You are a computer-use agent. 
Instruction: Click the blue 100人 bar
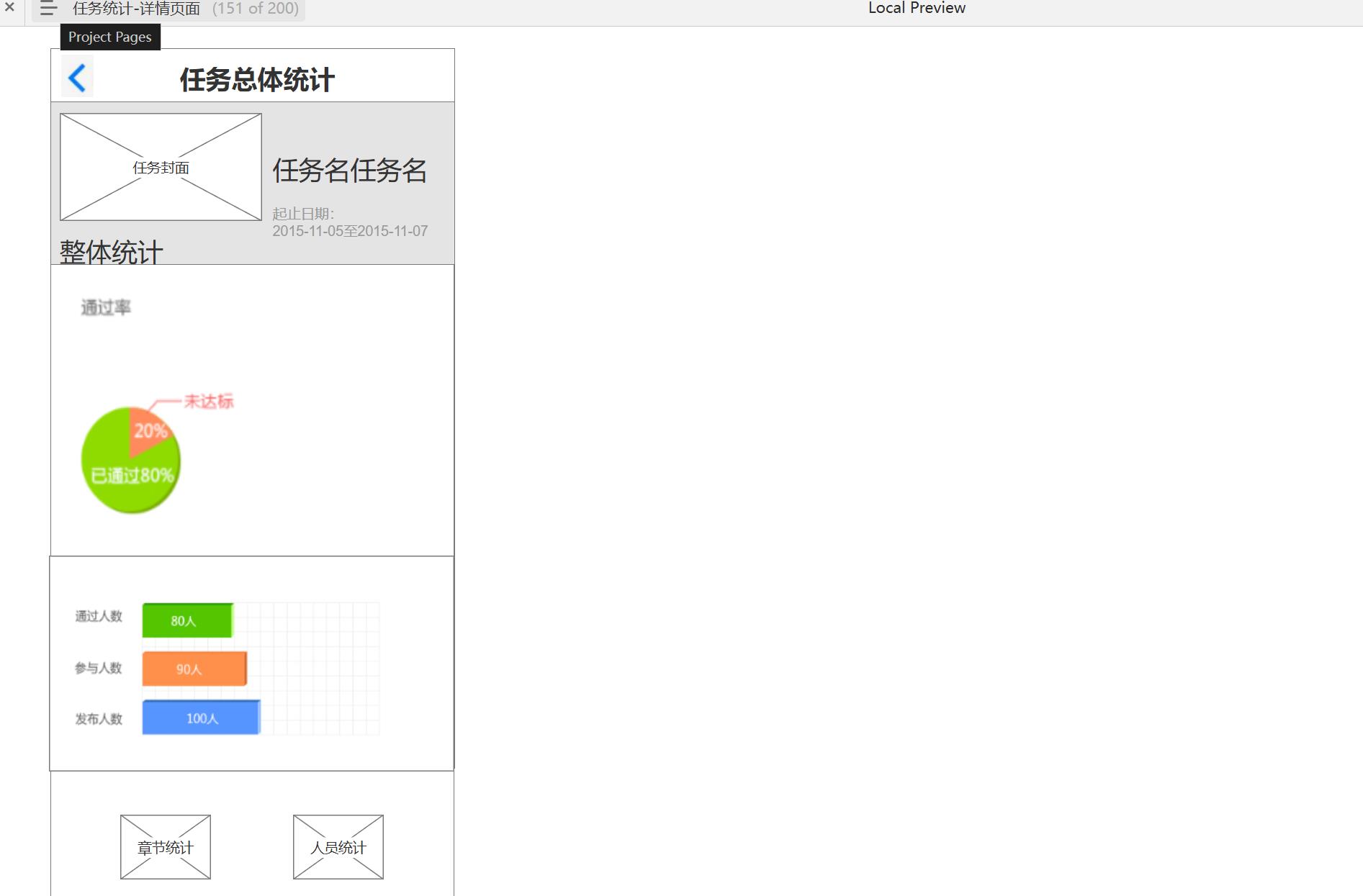tap(201, 718)
